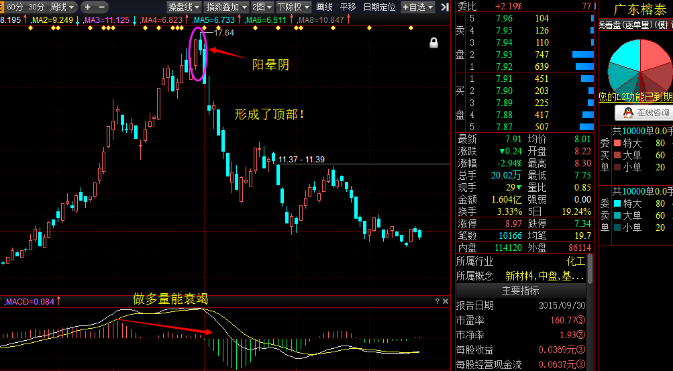The width and height of the screenshot is (673, 371).
Task: Zoom out the chart with minus button
Action: click(101, 6)
